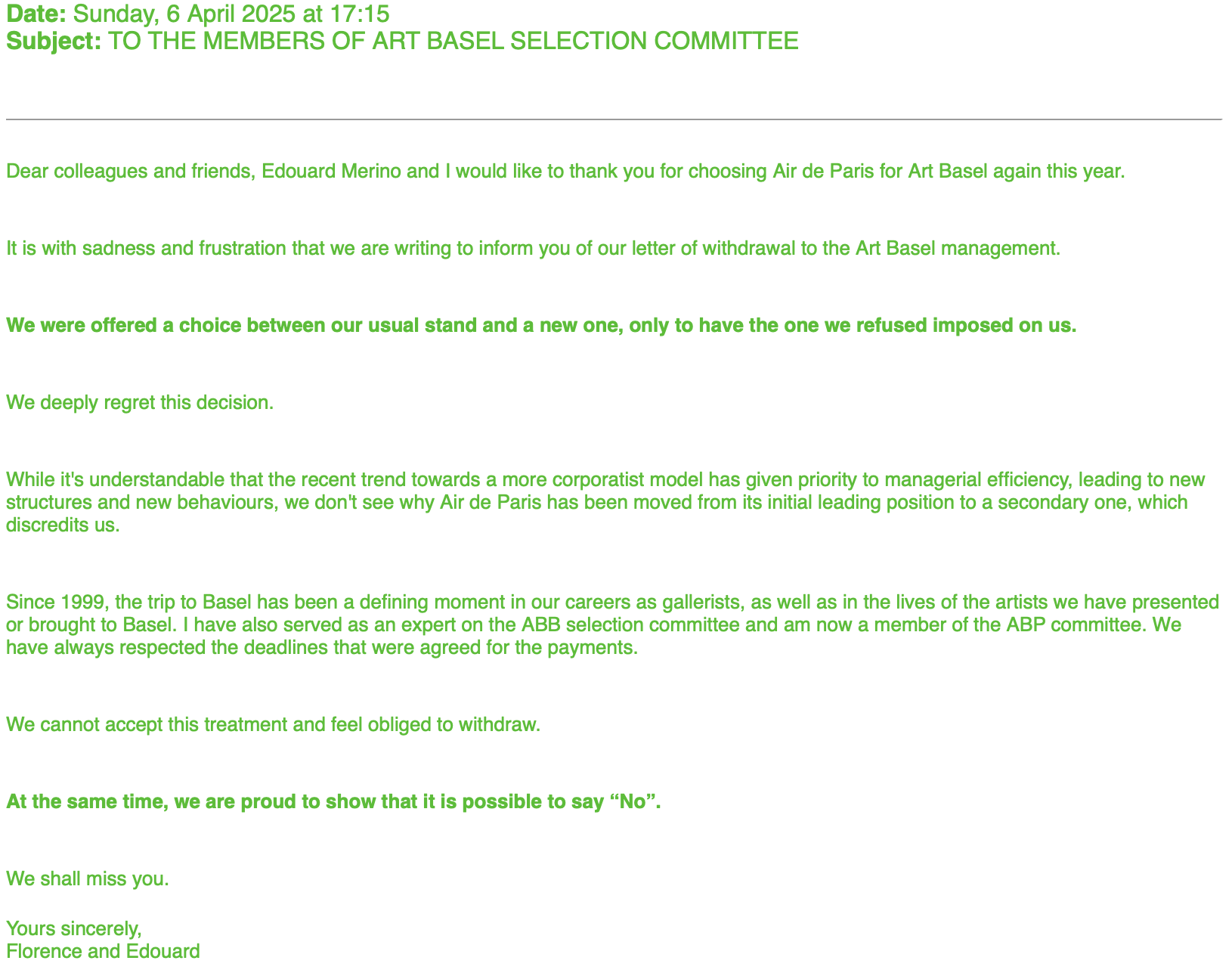
Task: Click the words "discredits us."
Action: 63,526
